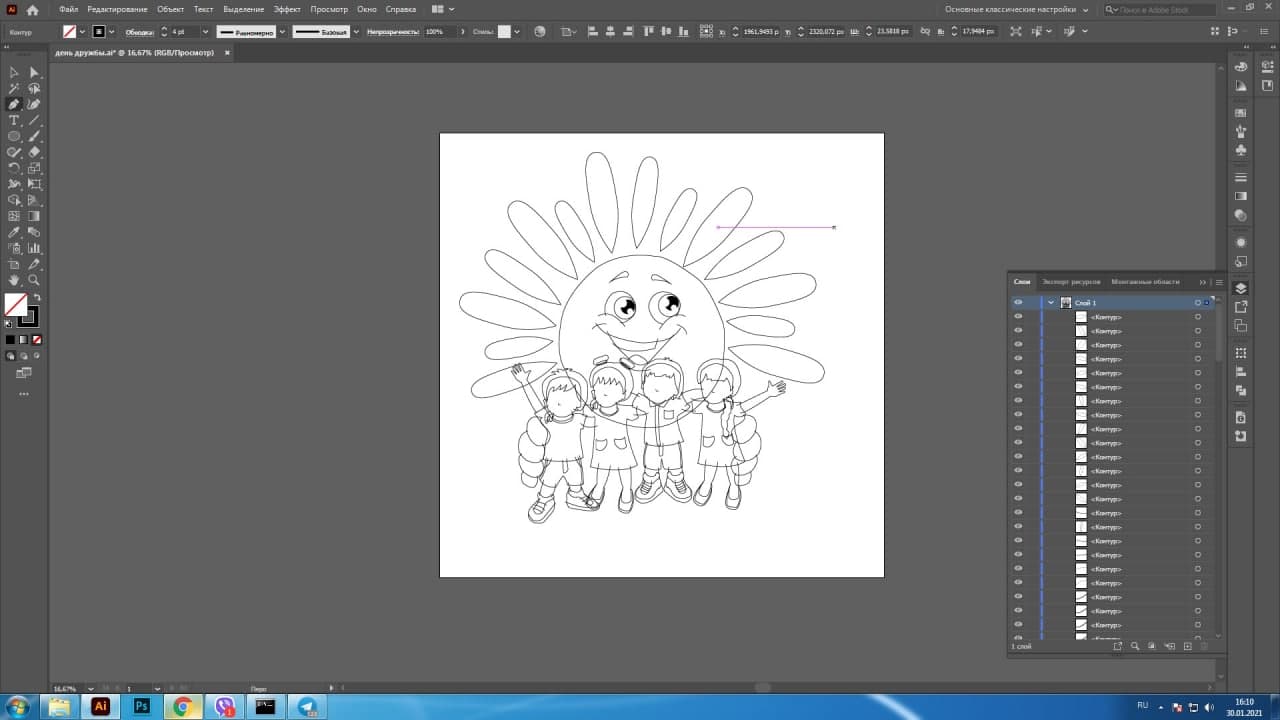This screenshot has width=1280, height=720.
Task: Open the Объект menu
Action: 171,9
